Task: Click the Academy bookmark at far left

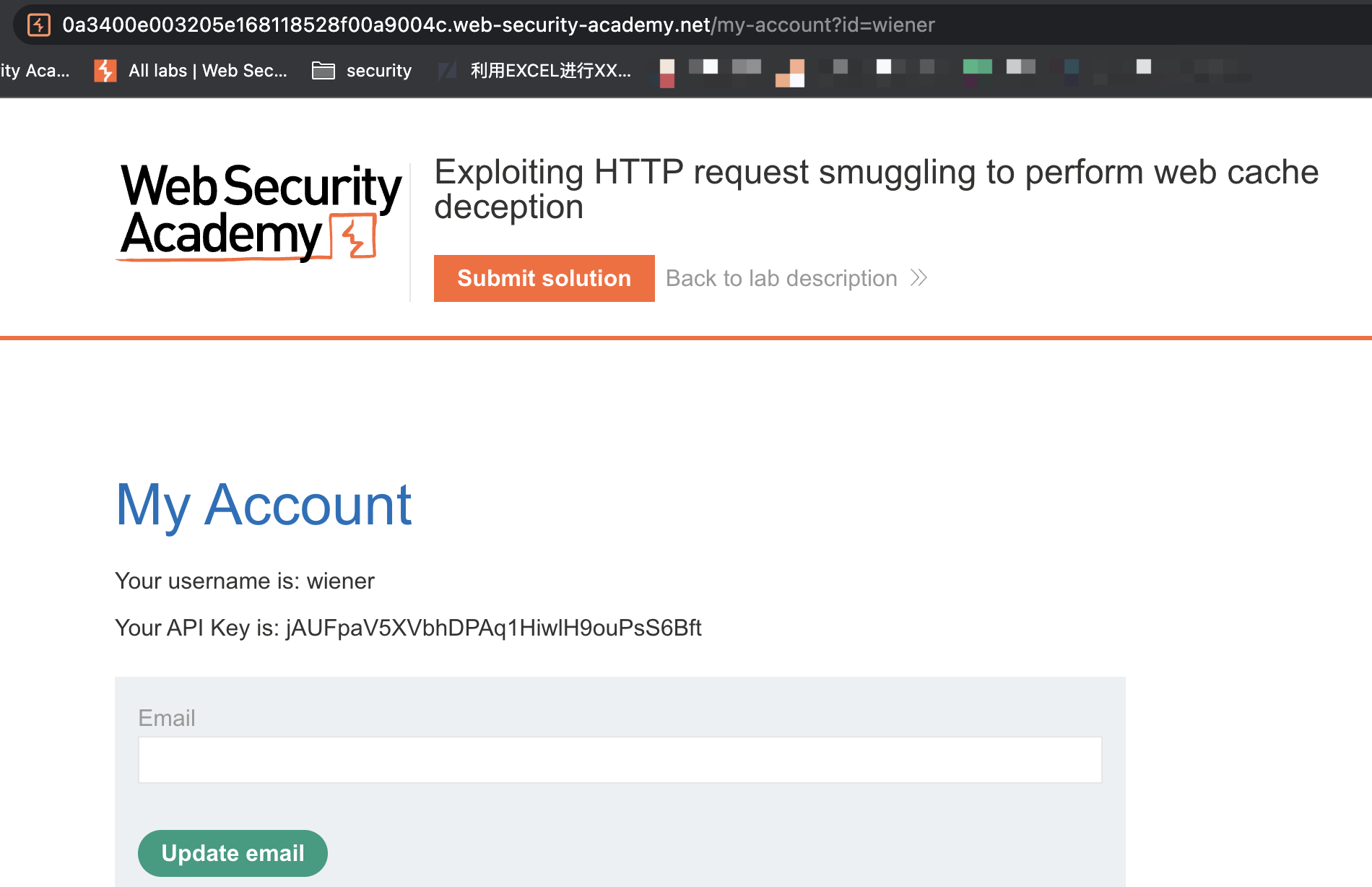Action: [35, 71]
